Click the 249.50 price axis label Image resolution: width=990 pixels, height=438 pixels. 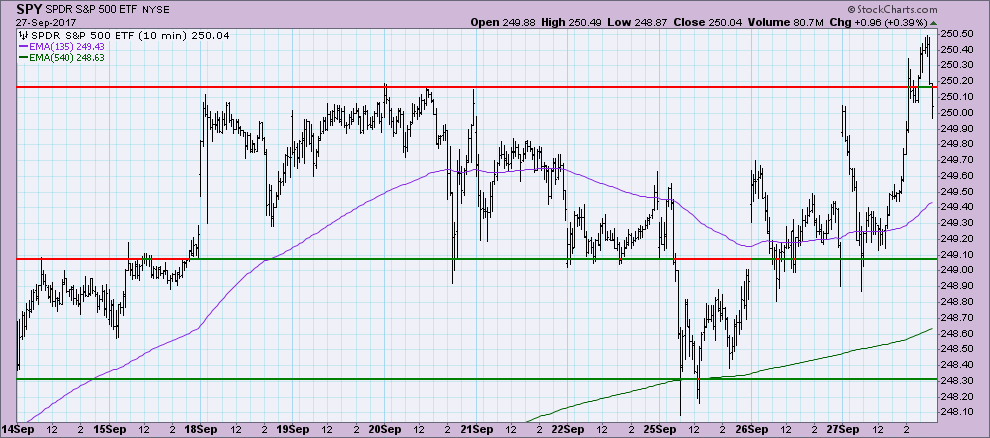[956, 191]
